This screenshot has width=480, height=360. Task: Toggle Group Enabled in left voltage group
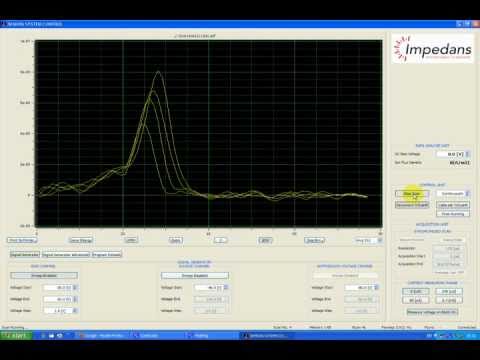44,276
